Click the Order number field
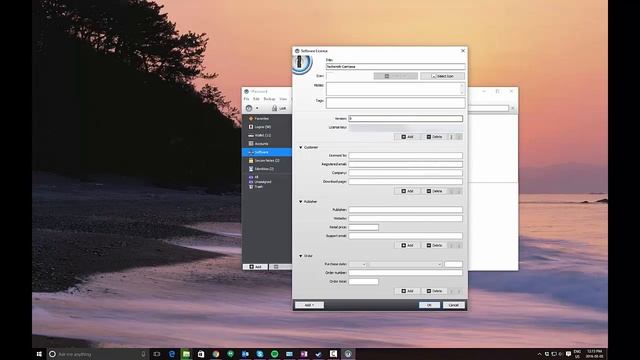The image size is (640, 360). tap(405, 273)
